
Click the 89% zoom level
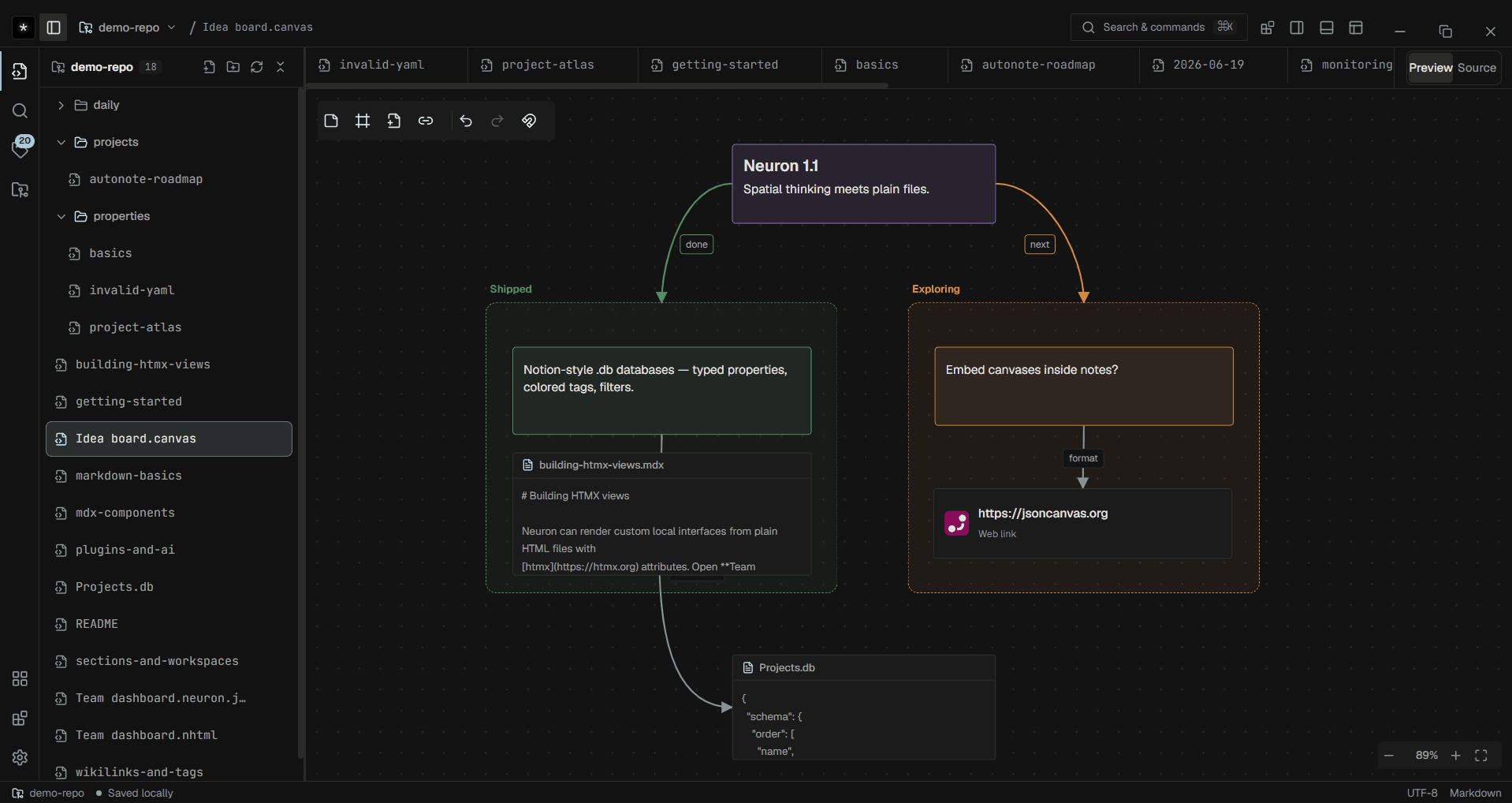pyautogui.click(x=1426, y=756)
